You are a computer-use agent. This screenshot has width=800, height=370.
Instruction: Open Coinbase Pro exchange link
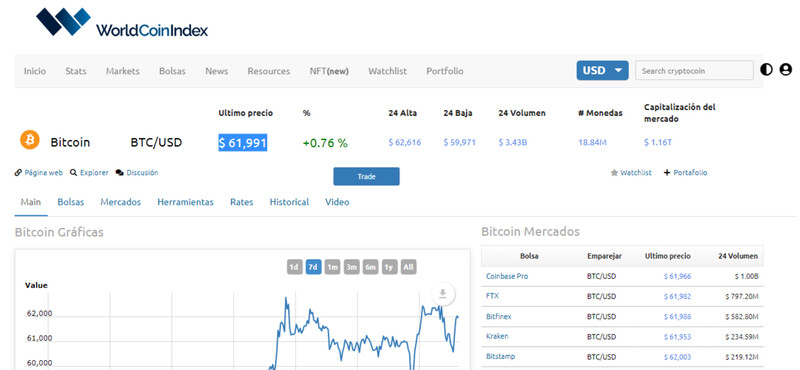pos(507,276)
